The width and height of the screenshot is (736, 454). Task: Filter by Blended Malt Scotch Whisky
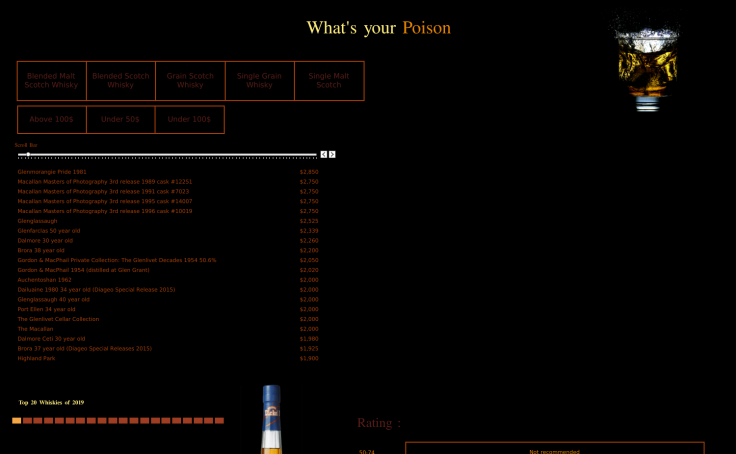(x=52, y=81)
